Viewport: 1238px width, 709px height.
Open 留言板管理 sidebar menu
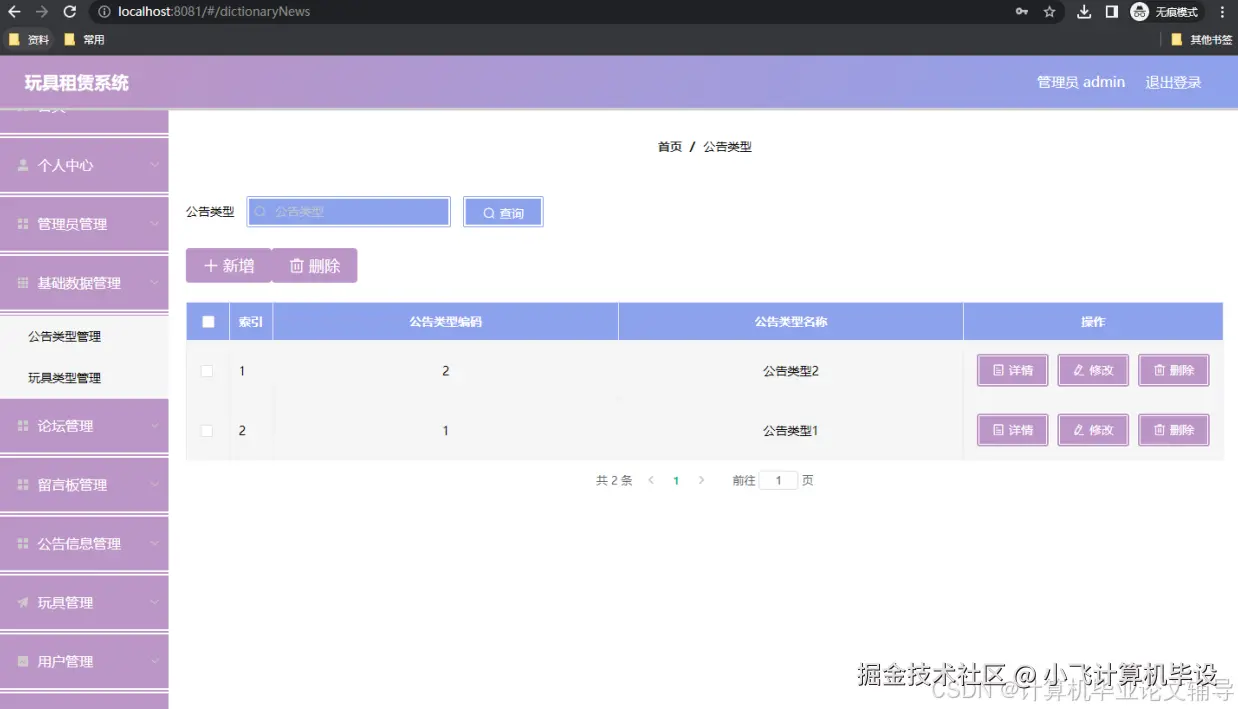coord(84,485)
